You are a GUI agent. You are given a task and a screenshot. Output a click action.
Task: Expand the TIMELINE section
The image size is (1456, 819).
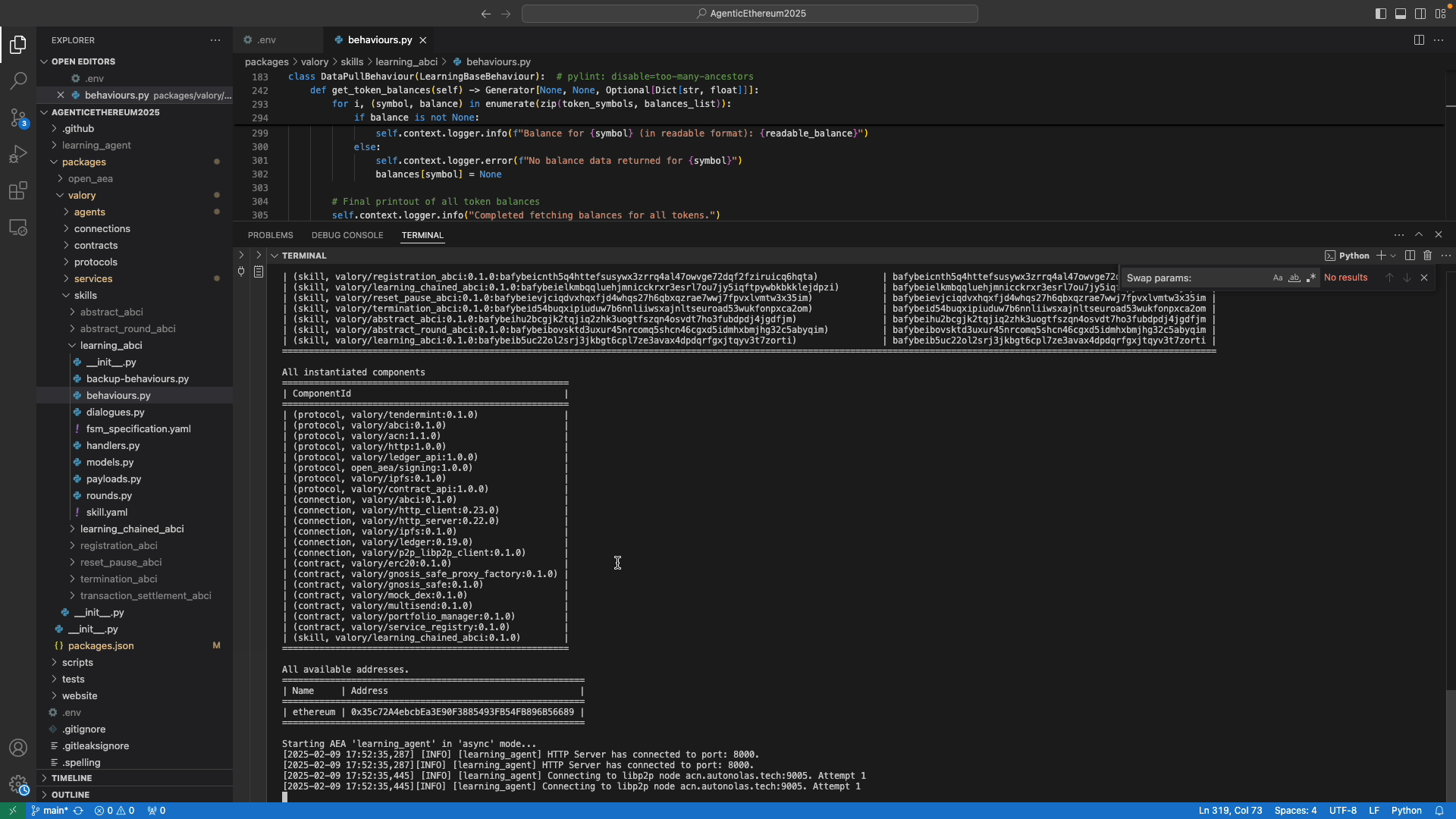[x=71, y=778]
